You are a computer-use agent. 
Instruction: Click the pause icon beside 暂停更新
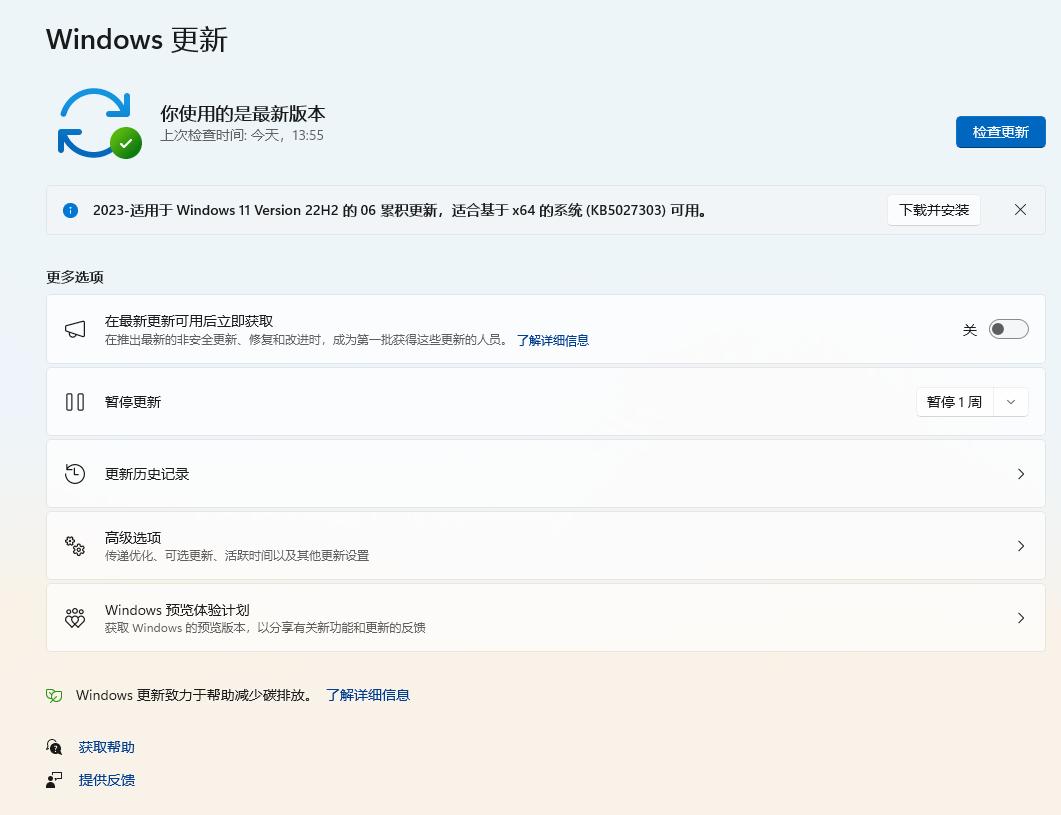(x=75, y=401)
